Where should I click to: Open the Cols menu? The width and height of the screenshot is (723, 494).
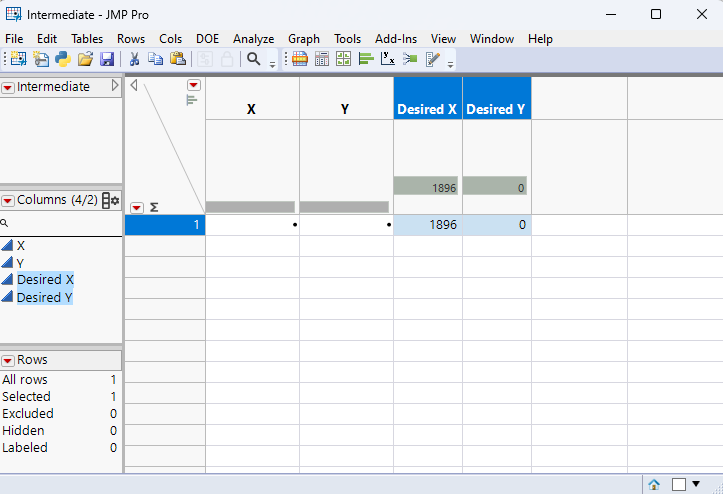[x=171, y=39]
